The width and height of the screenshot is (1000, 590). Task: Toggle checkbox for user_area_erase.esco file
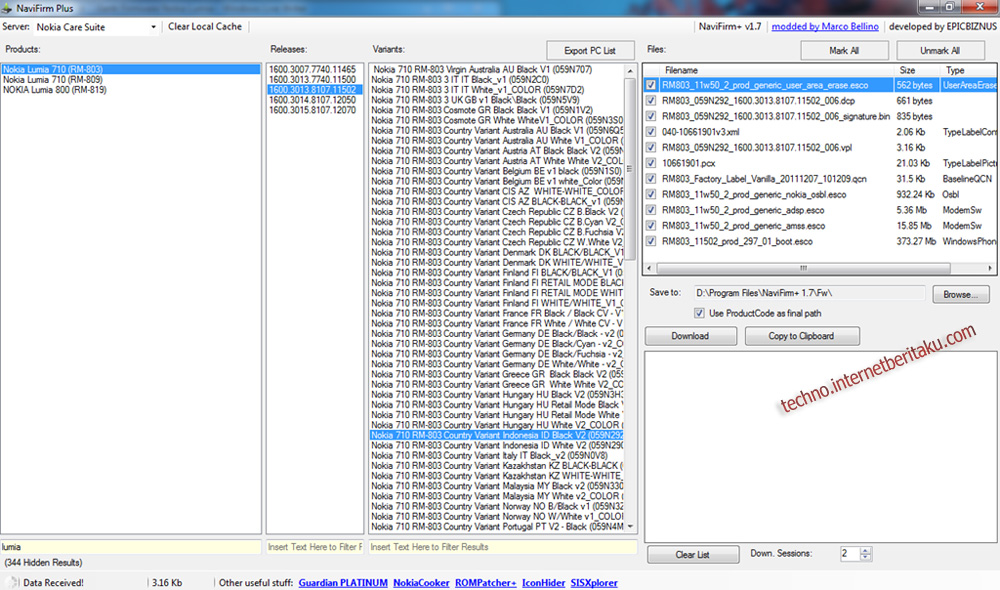point(651,85)
